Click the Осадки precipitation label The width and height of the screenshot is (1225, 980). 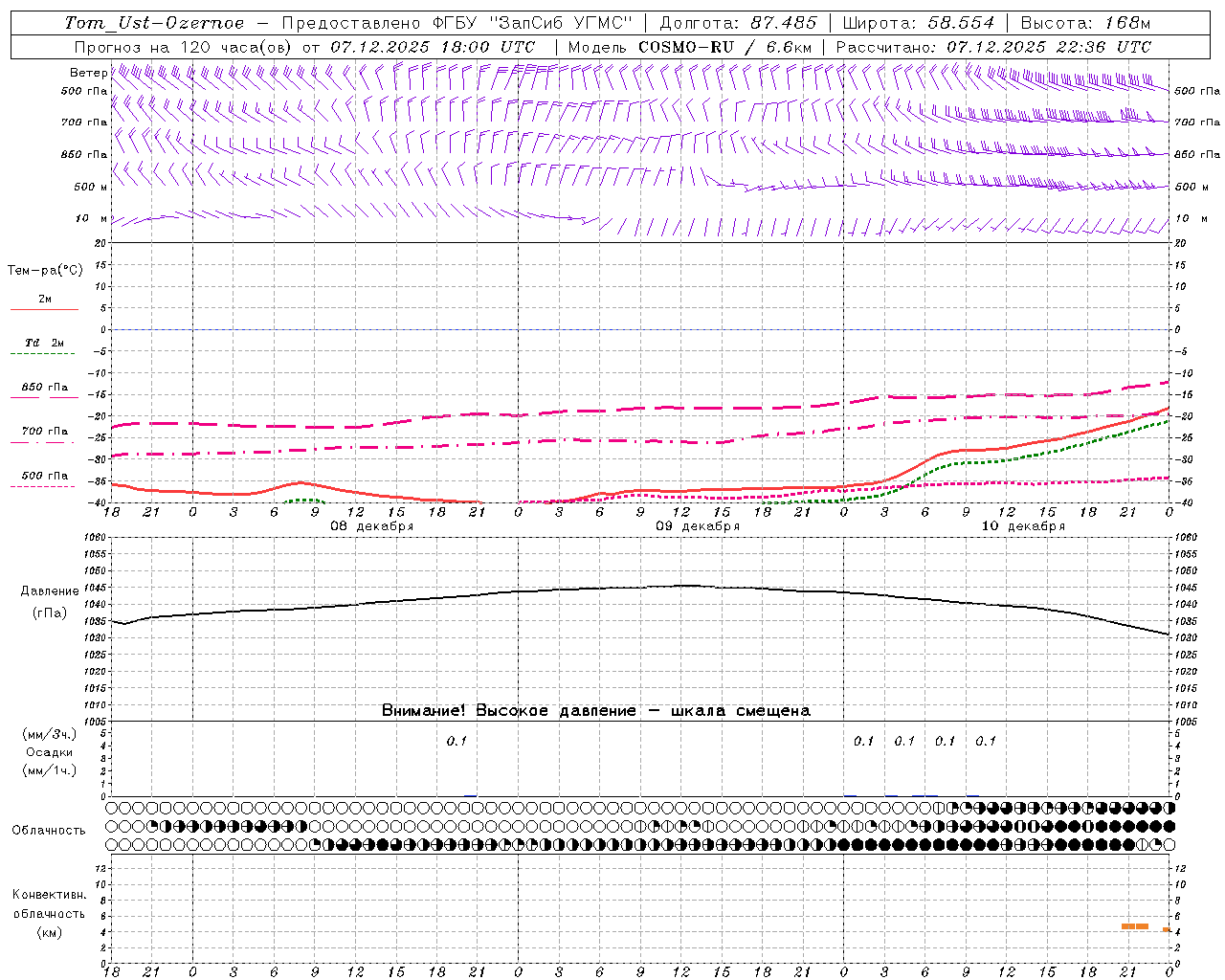click(49, 752)
